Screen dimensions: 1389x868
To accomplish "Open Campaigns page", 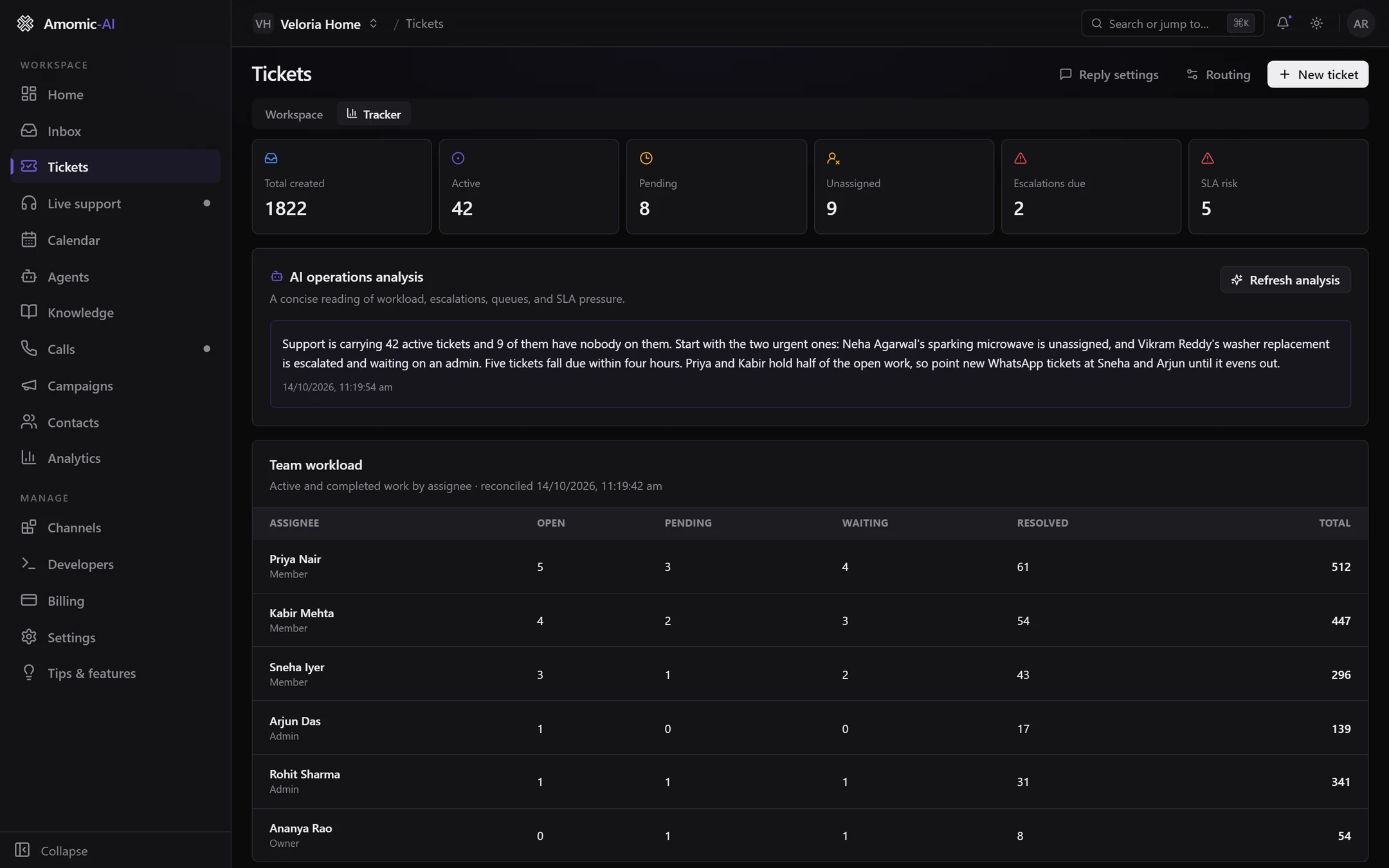I will click(116, 386).
